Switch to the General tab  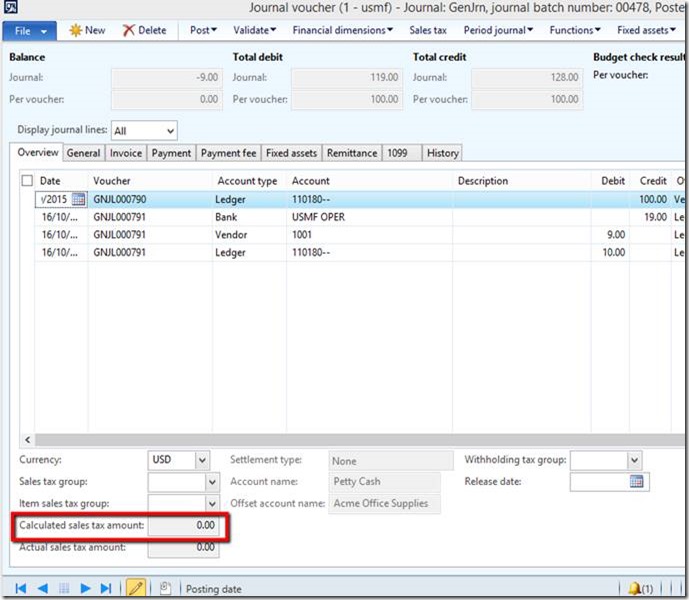coord(83,153)
